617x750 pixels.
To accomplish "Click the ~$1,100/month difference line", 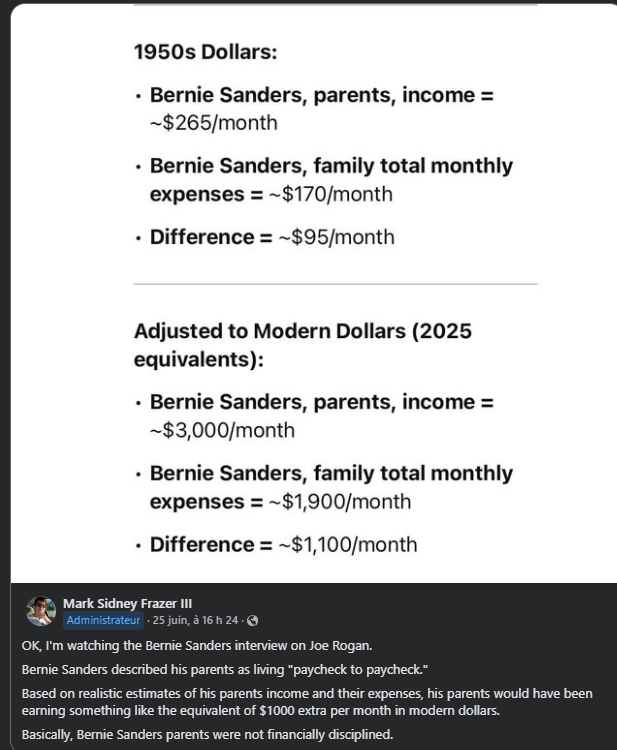I will (284, 545).
